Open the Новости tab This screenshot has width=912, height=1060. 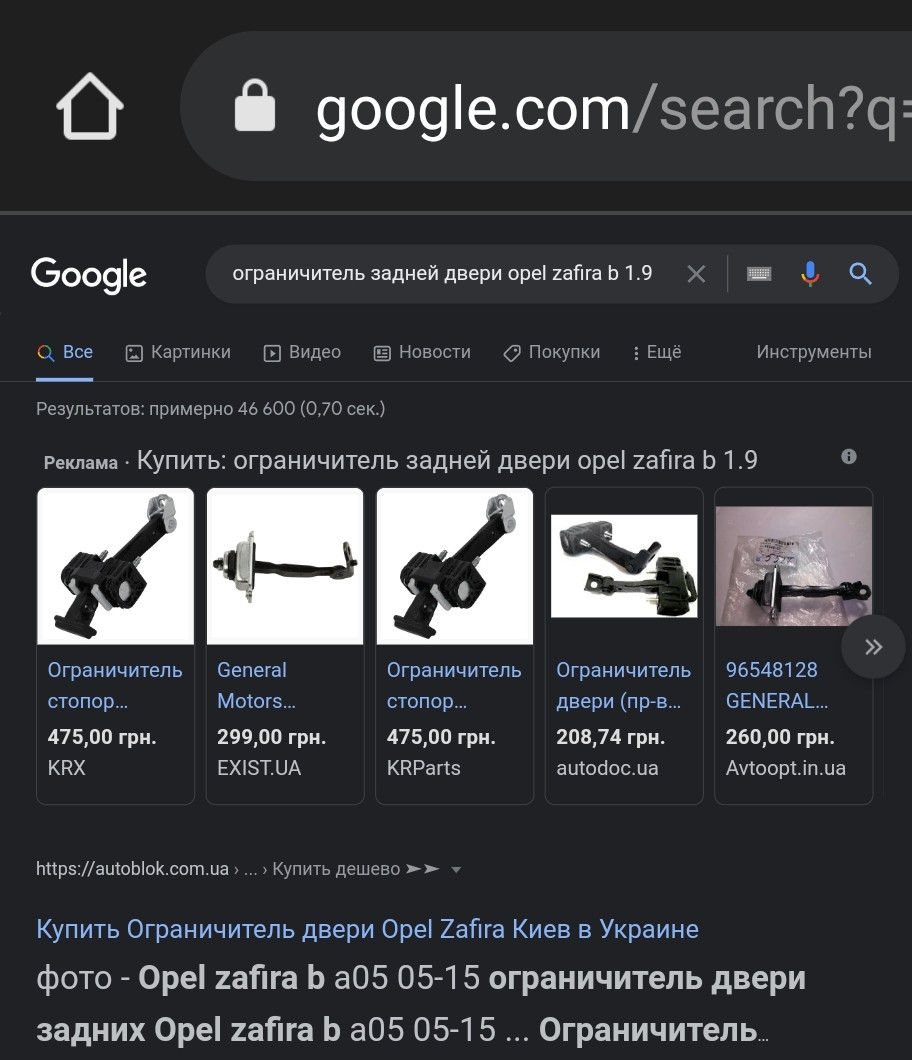point(422,352)
